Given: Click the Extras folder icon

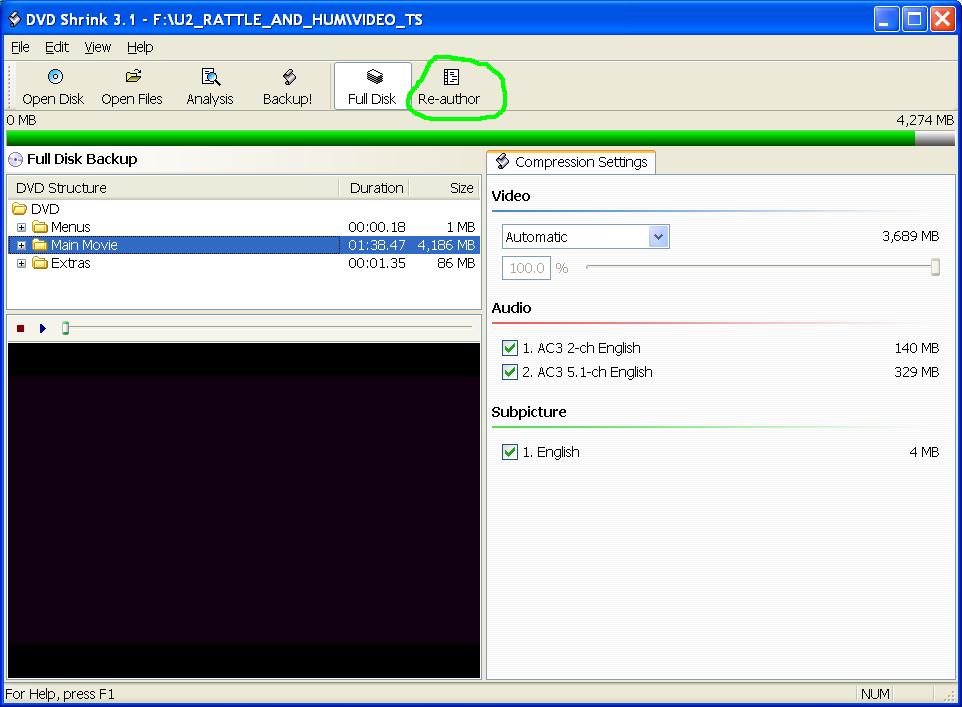Looking at the screenshot, I should 40,263.
